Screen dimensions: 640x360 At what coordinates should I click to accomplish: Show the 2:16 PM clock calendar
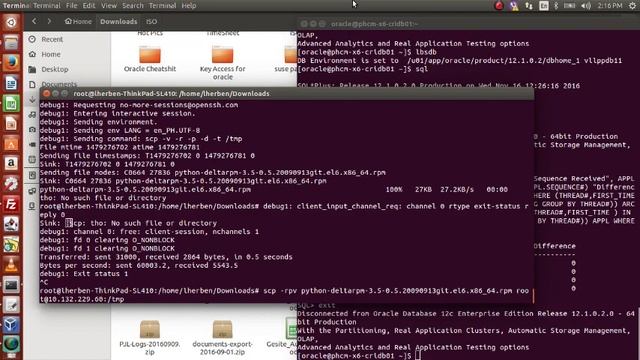pyautogui.click(x=610, y=6)
